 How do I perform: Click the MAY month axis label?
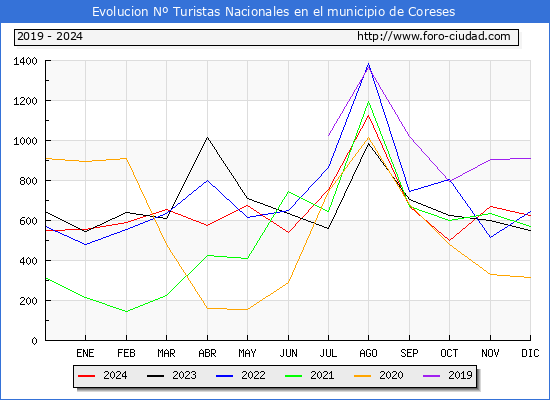247,353
